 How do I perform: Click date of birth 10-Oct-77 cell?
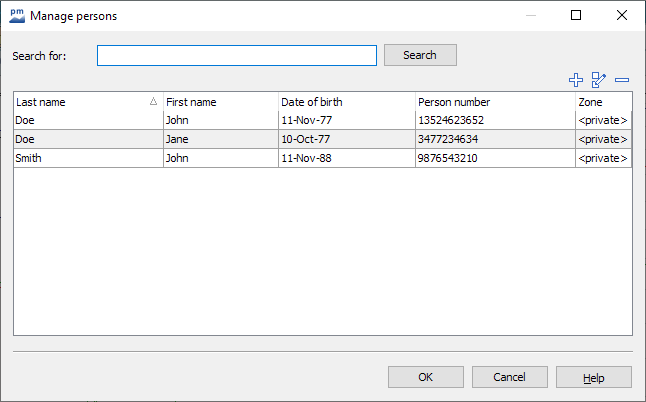tap(346, 140)
